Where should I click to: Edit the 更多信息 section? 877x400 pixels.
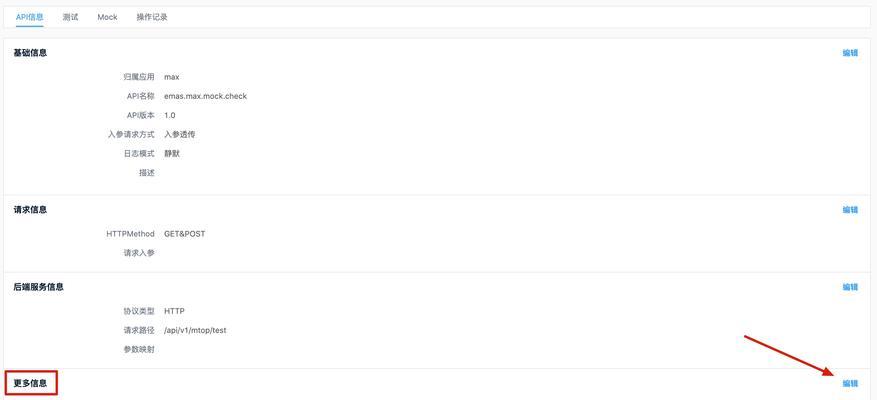pyautogui.click(x=850, y=383)
